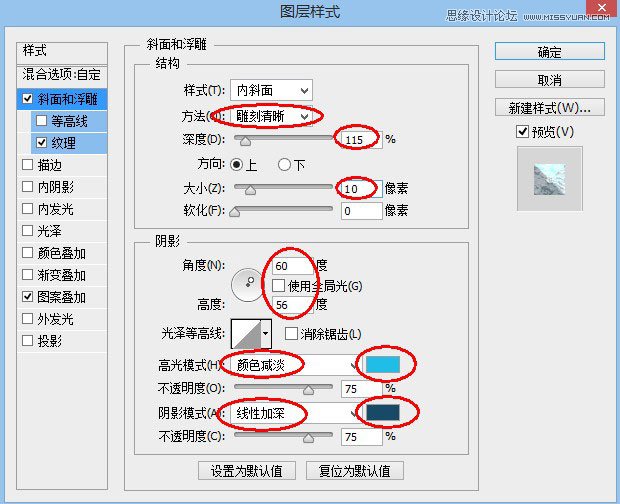This screenshot has height=504, width=620.
Task: Click highlight 不透明度(O) slider handle
Action: [308, 390]
